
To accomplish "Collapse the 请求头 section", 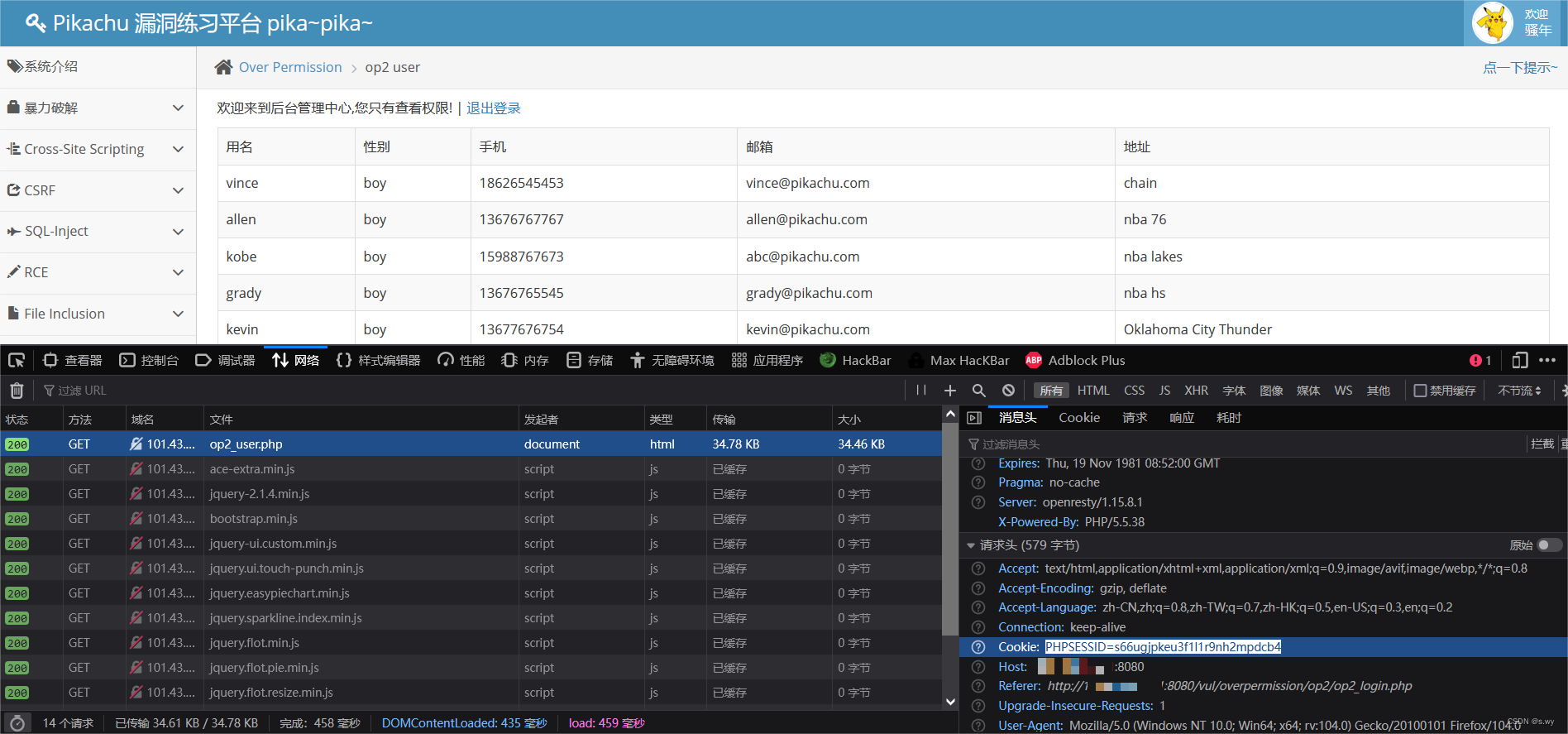I will (970, 545).
